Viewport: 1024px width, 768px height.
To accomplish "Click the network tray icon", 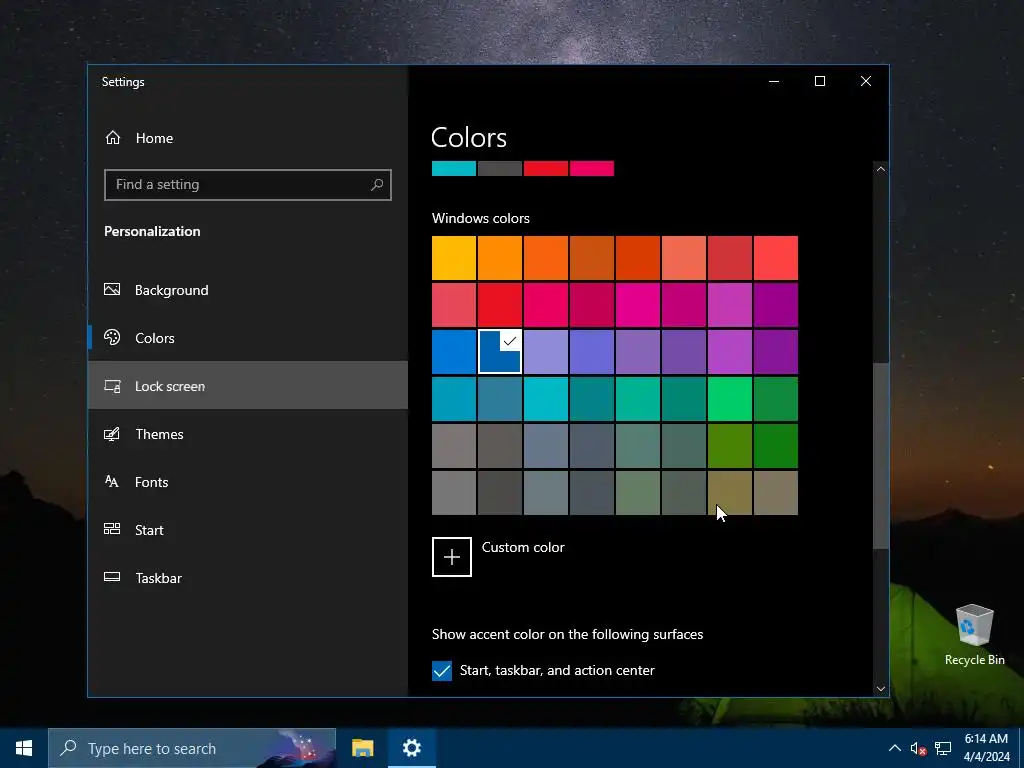I will click(942, 749).
